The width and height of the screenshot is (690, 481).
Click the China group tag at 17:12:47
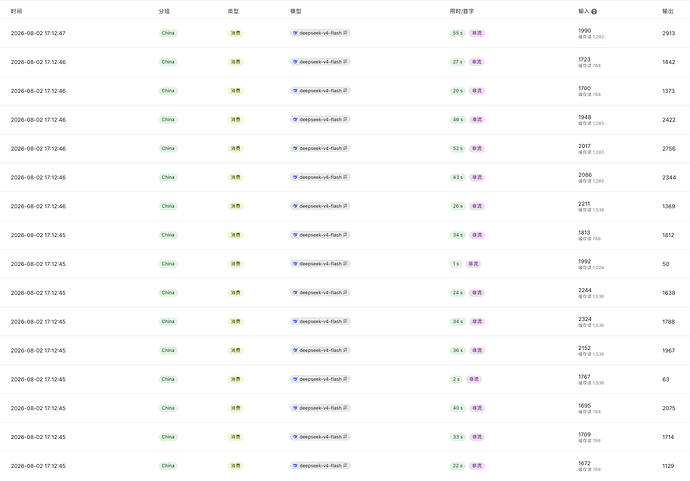pyautogui.click(x=168, y=33)
